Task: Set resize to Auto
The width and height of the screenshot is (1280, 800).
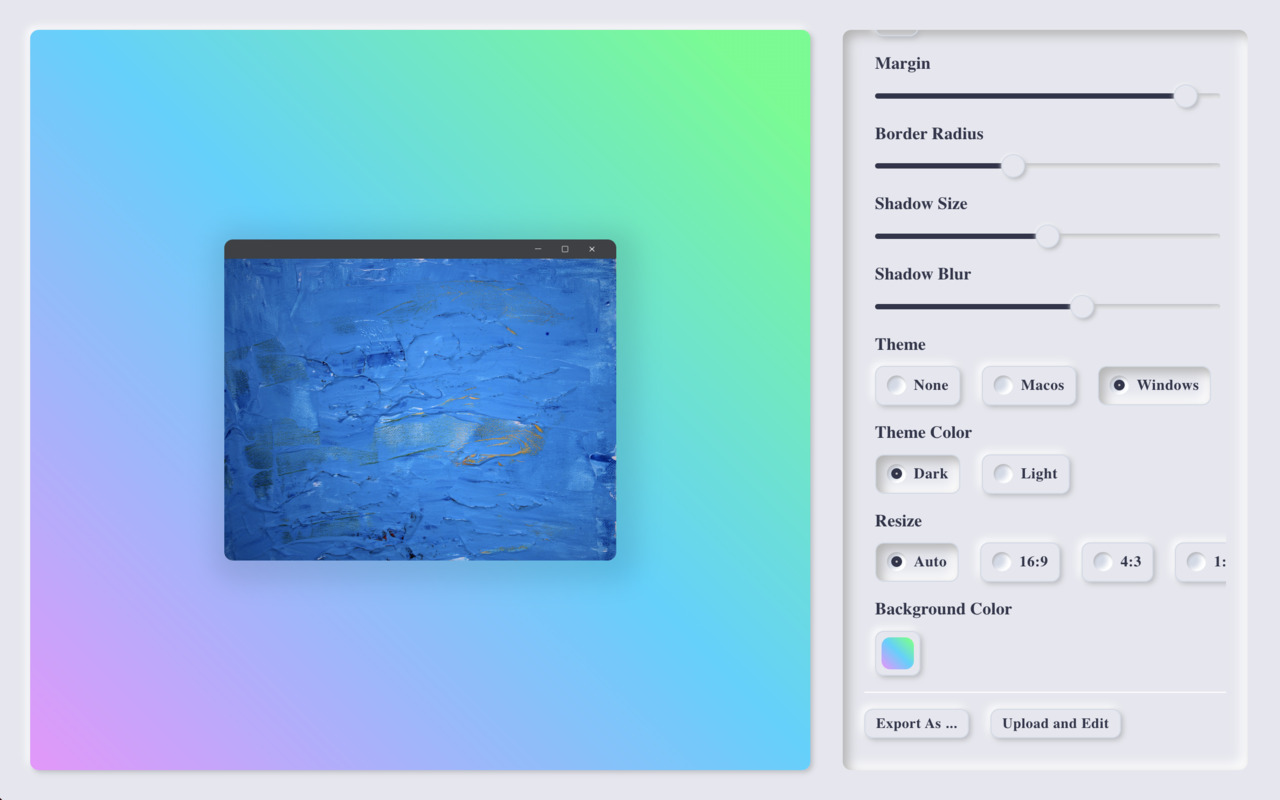Action: [x=917, y=562]
